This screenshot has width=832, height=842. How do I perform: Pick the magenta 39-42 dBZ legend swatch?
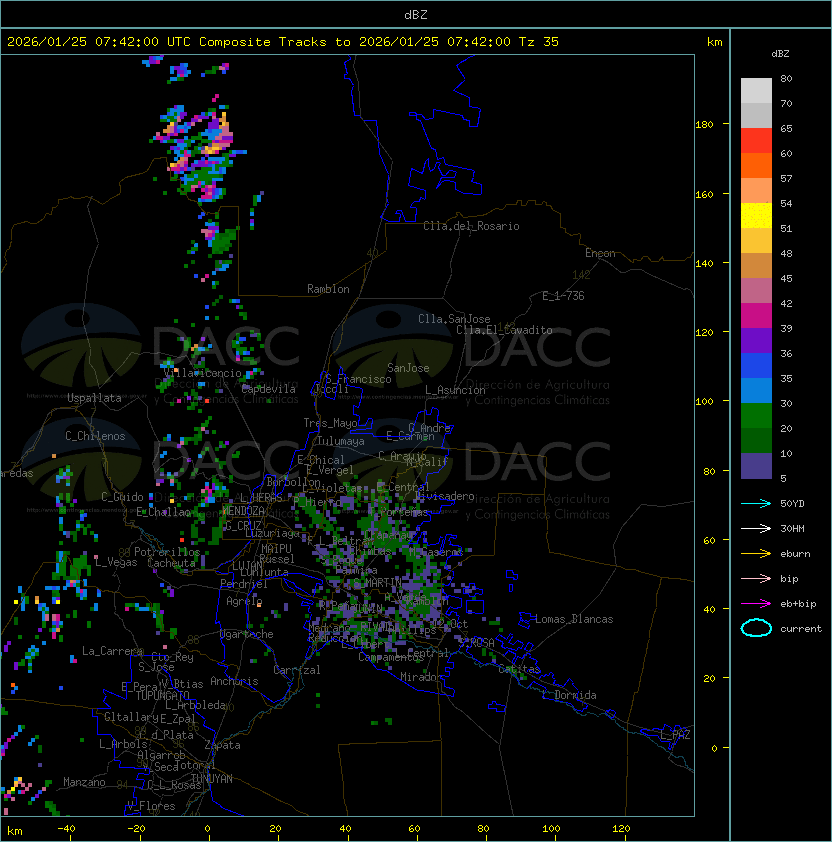[x=756, y=316]
